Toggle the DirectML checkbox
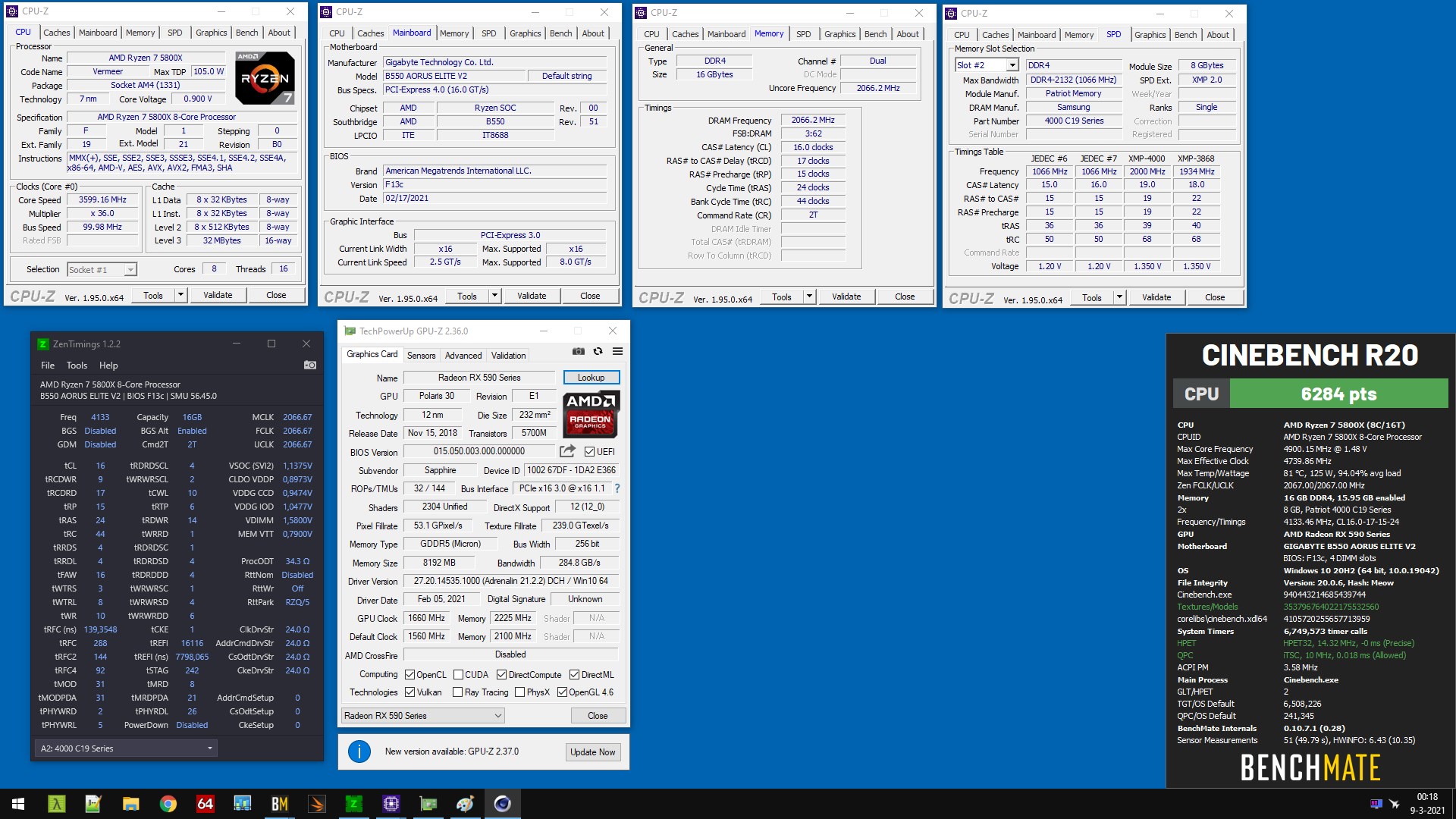 574,675
